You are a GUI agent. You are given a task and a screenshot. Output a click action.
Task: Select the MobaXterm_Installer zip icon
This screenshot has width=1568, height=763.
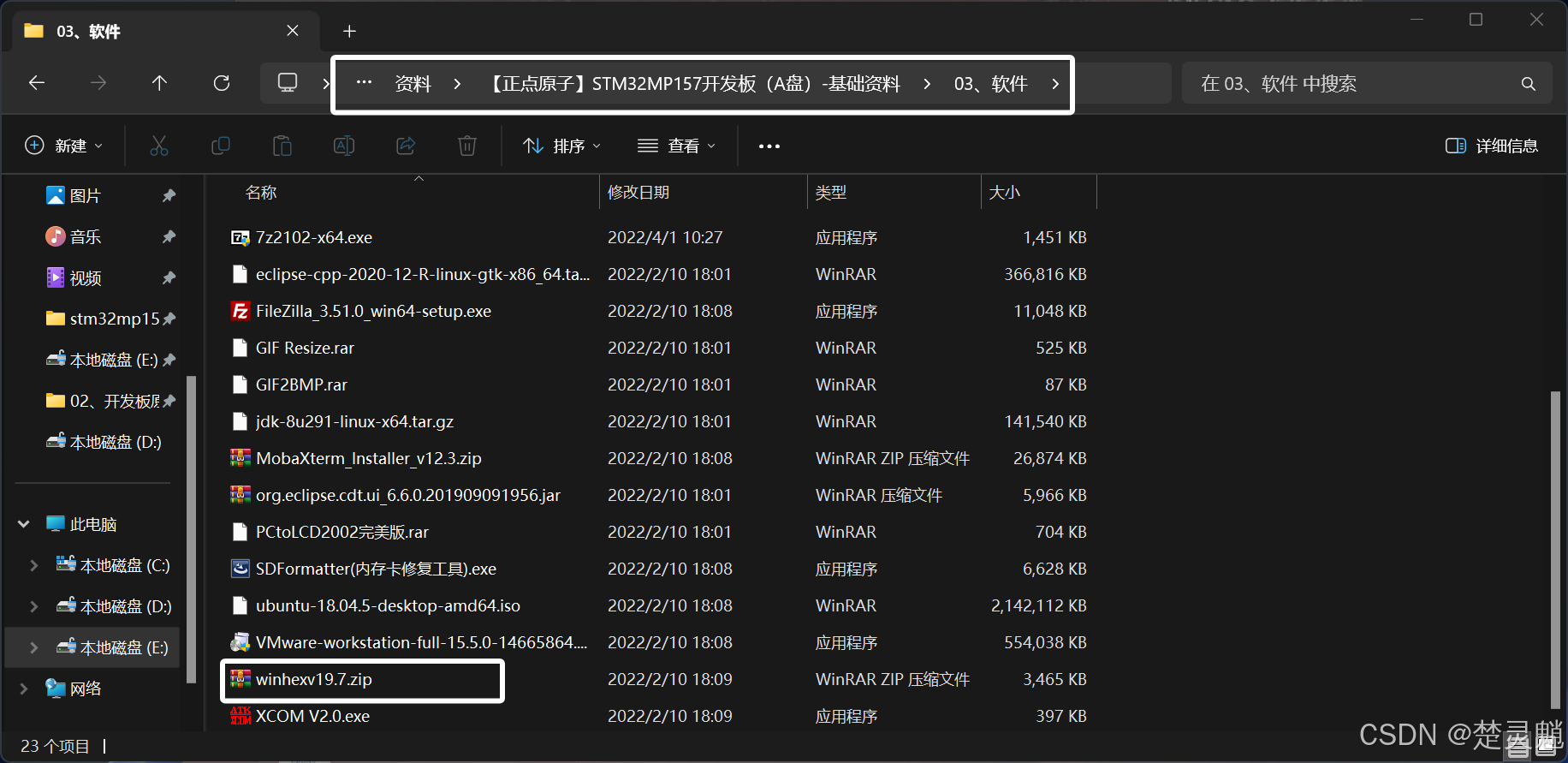pyautogui.click(x=241, y=458)
